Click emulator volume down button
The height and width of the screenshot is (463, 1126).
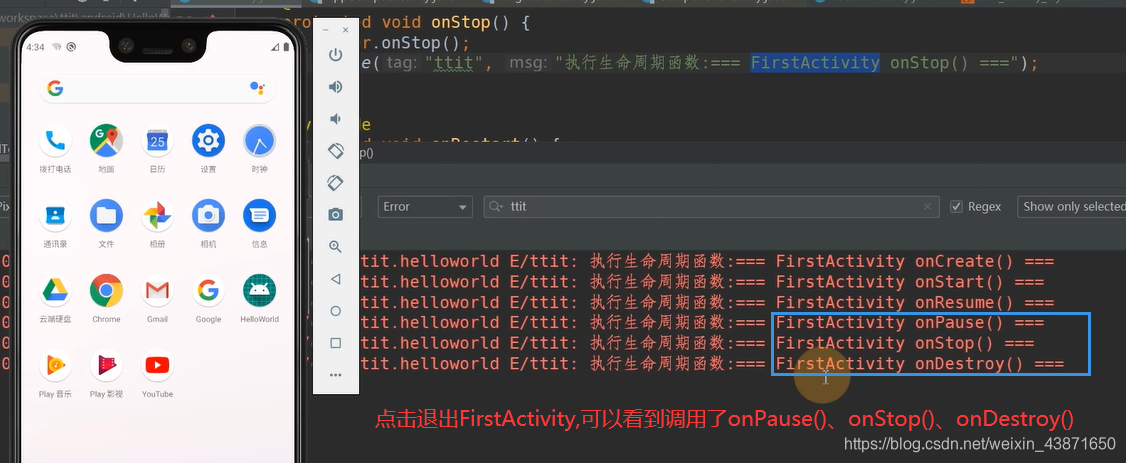click(x=335, y=119)
